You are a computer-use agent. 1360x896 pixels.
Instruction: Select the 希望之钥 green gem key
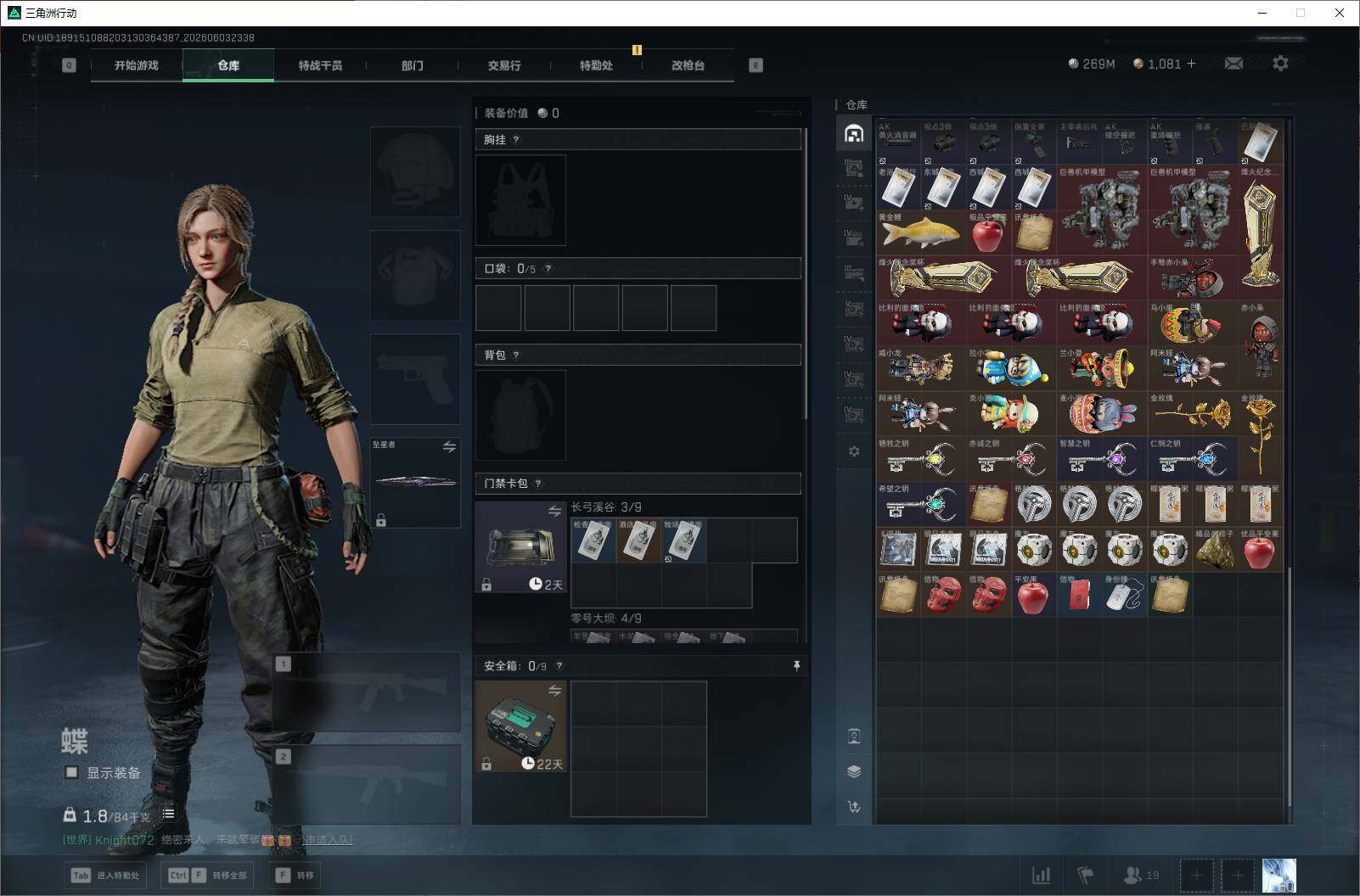(921, 506)
